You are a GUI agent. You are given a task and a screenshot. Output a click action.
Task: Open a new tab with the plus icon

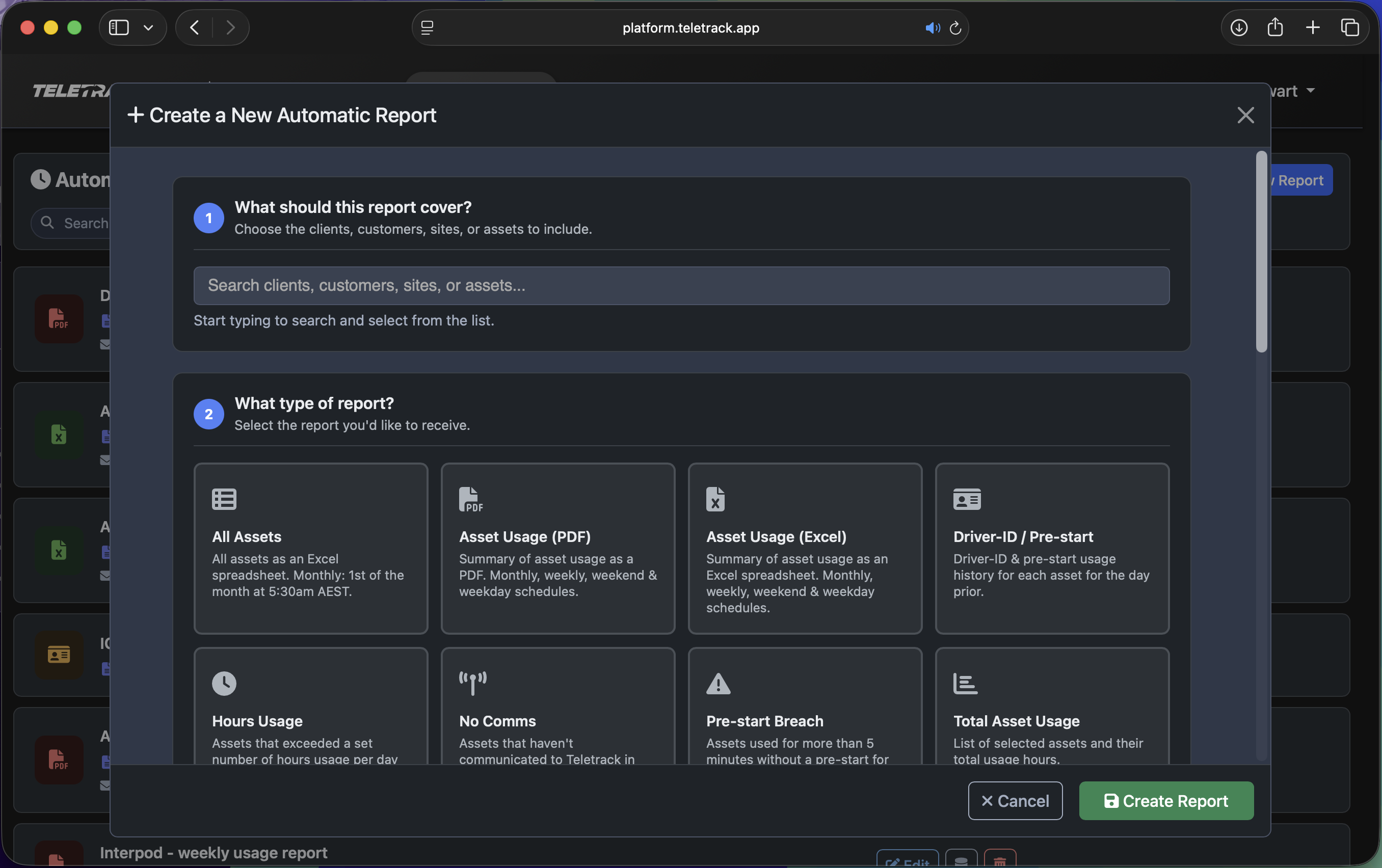1313,27
